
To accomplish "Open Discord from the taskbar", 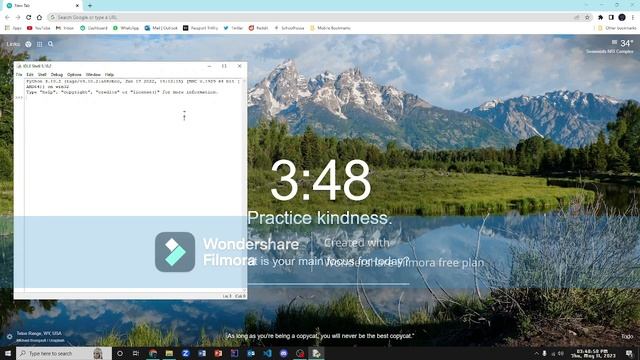I will point(284,353).
